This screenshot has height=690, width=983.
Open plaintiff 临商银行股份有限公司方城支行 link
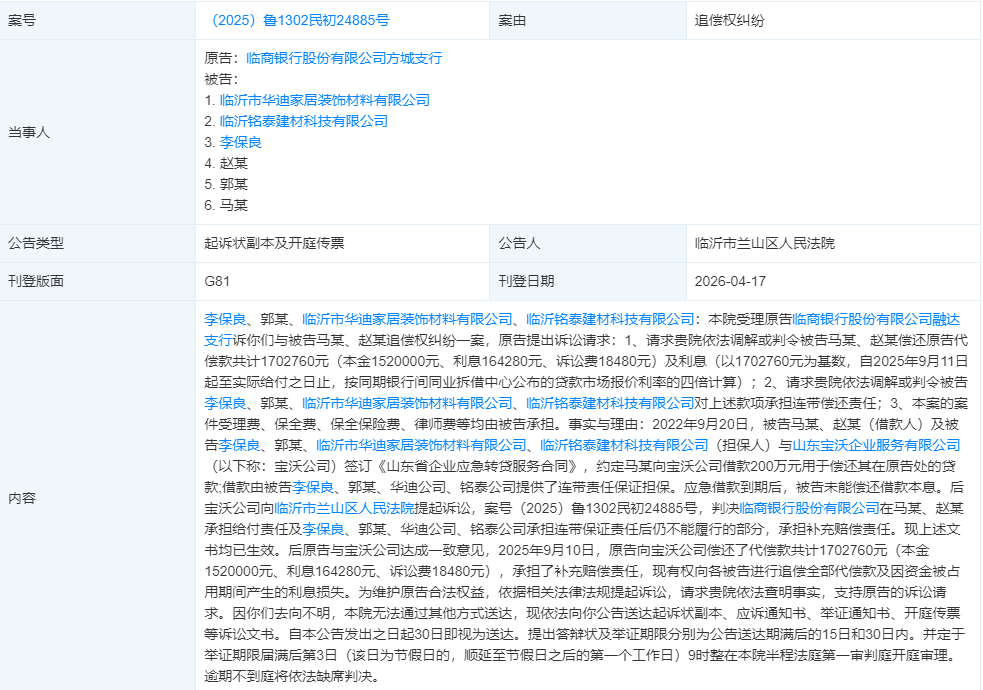point(344,58)
